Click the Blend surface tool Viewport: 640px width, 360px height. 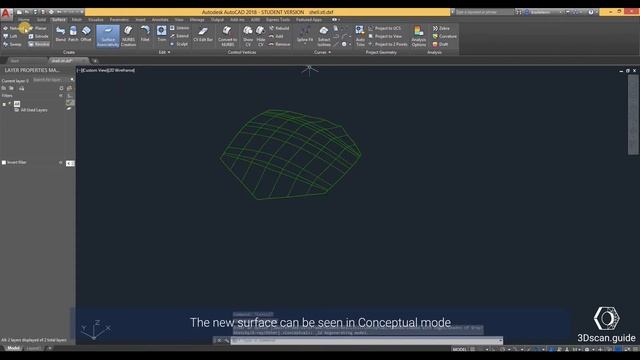[60, 34]
